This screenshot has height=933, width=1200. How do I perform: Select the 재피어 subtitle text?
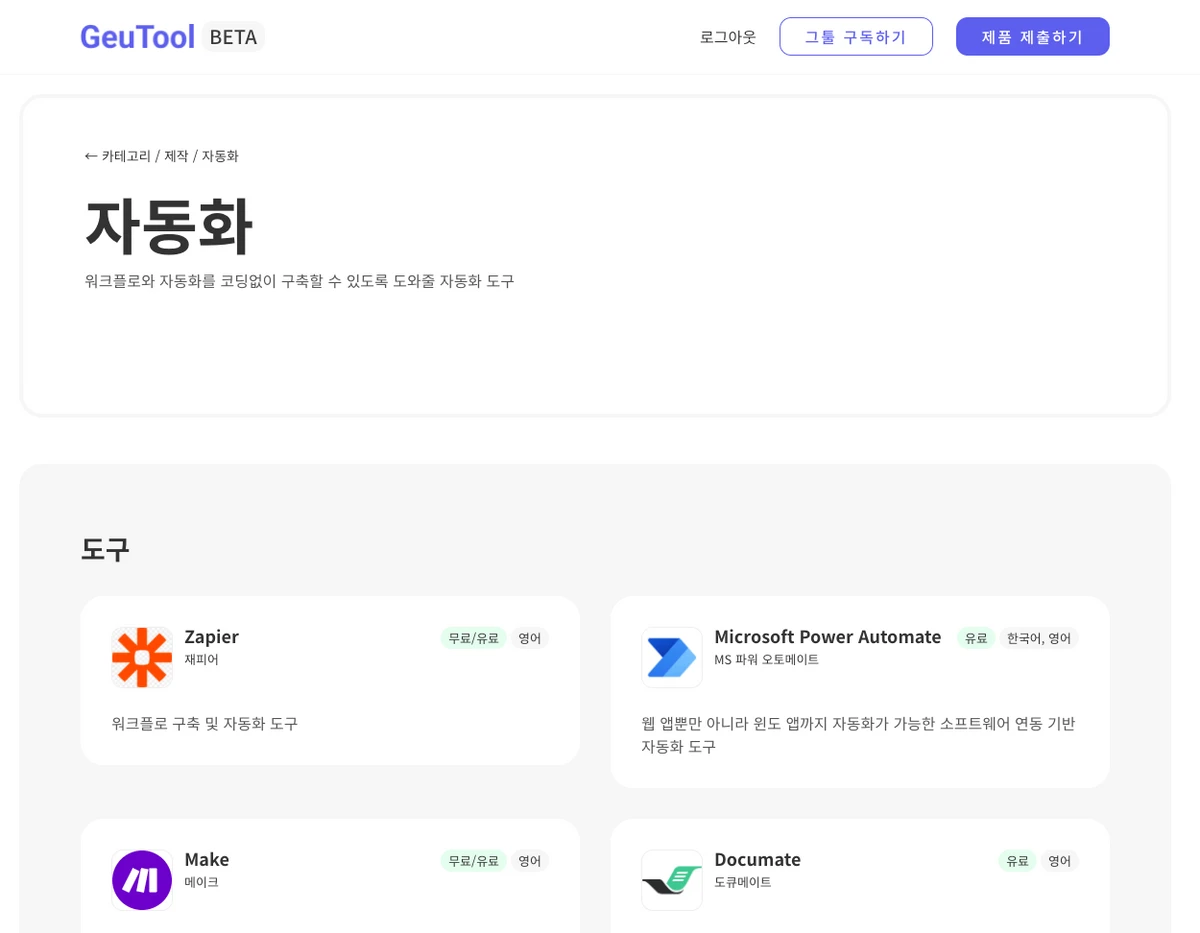201,660
